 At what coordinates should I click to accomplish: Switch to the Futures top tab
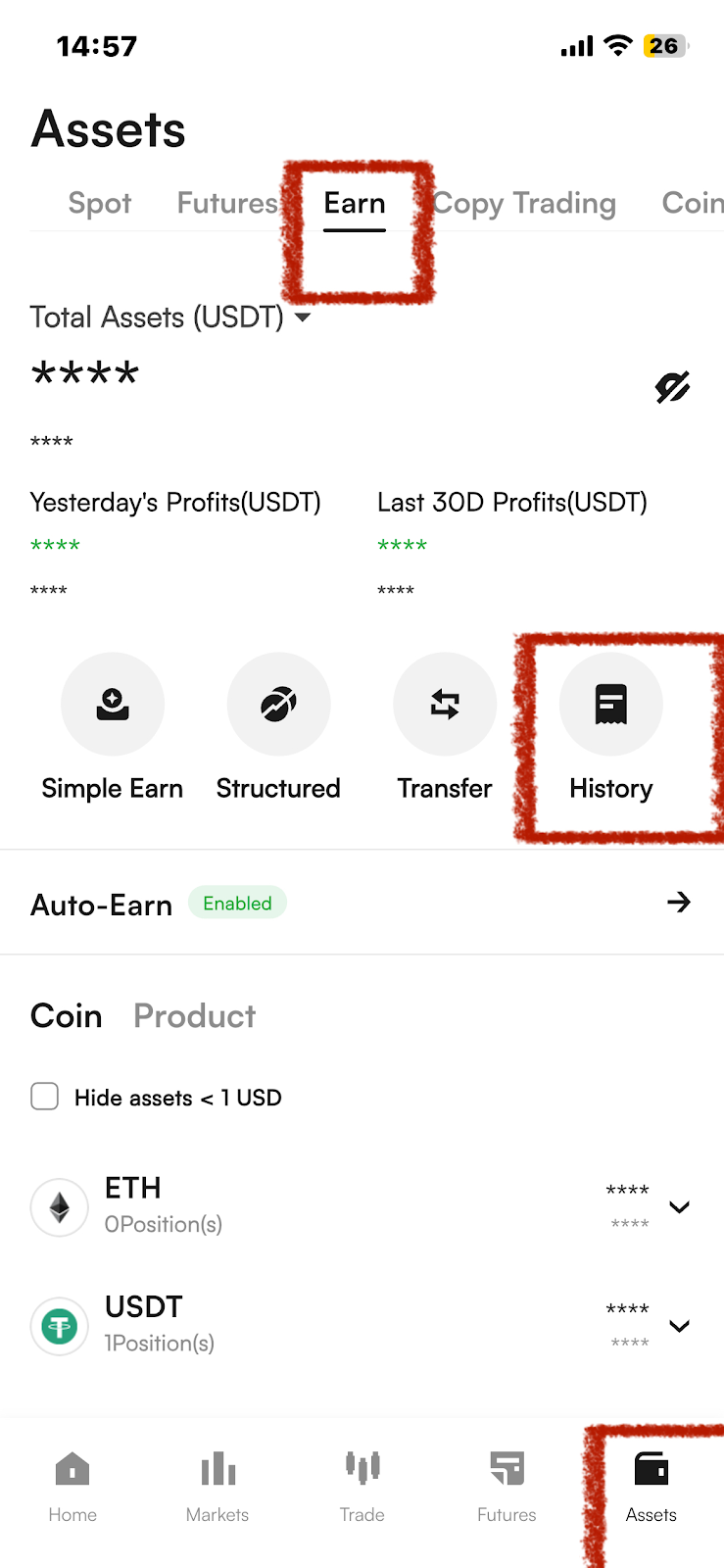[x=227, y=203]
